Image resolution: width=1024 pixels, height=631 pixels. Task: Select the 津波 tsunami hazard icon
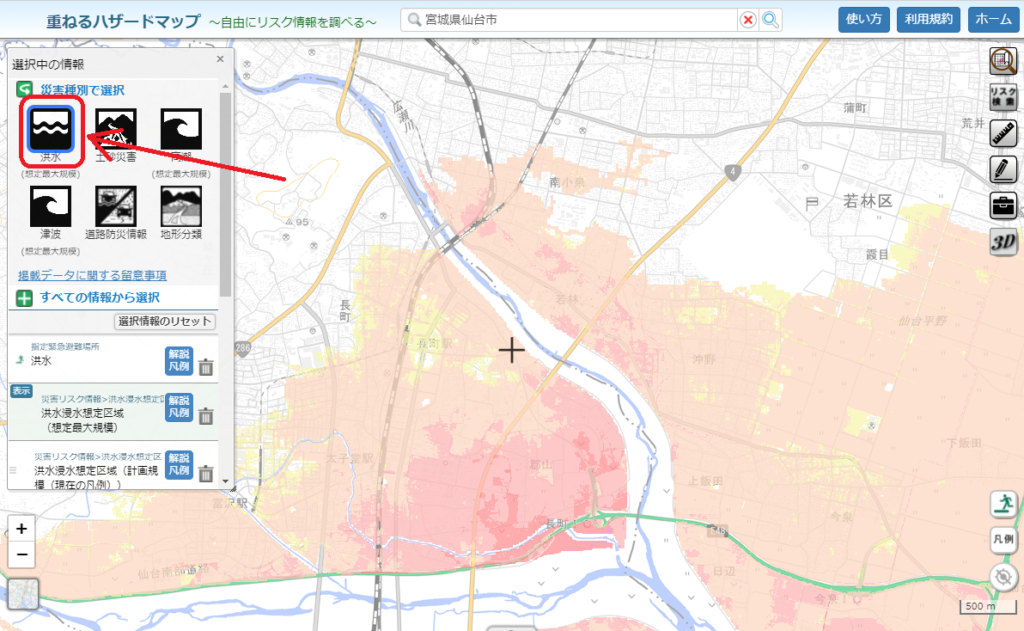point(50,206)
